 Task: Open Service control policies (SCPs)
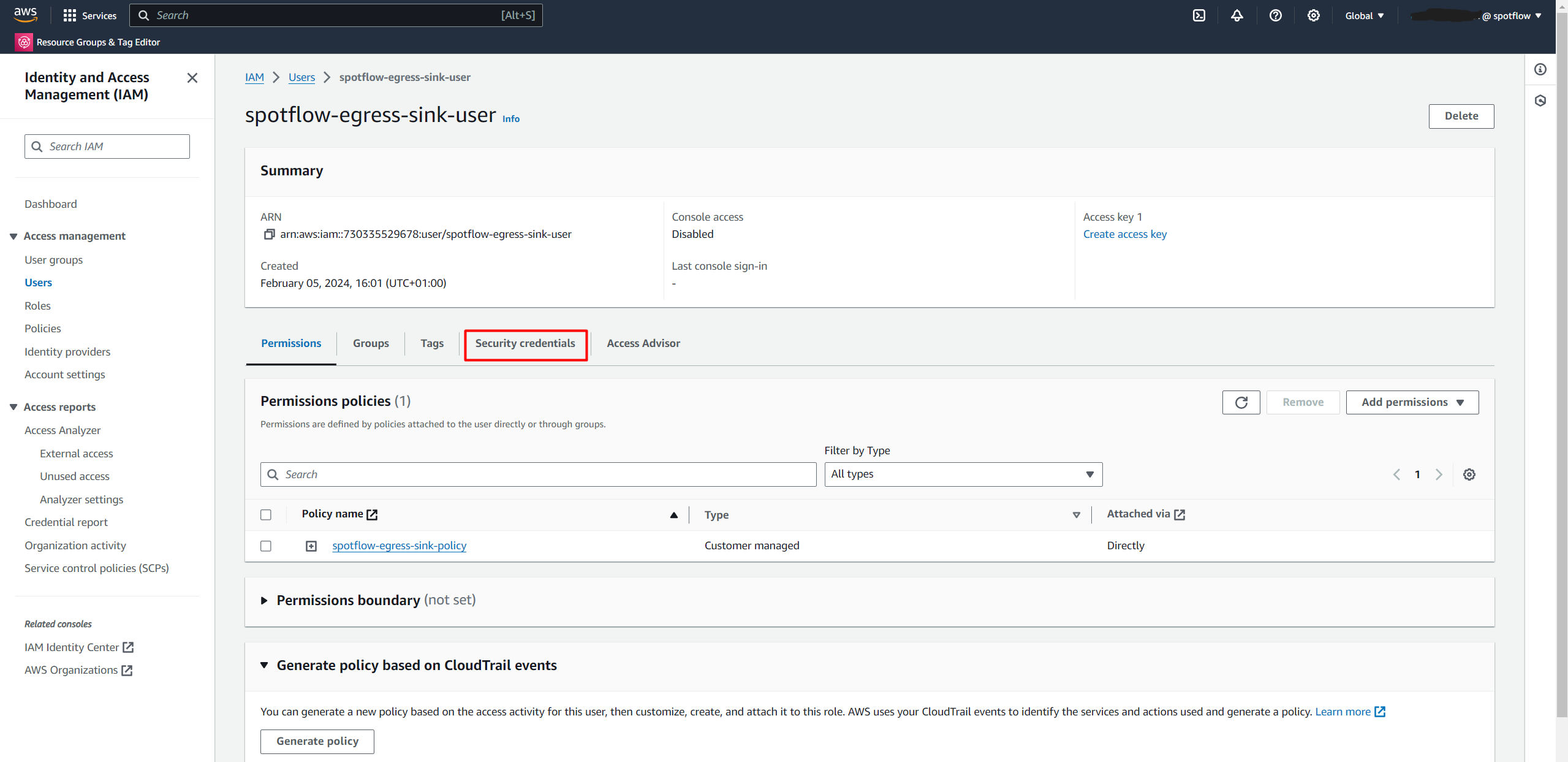(x=97, y=568)
